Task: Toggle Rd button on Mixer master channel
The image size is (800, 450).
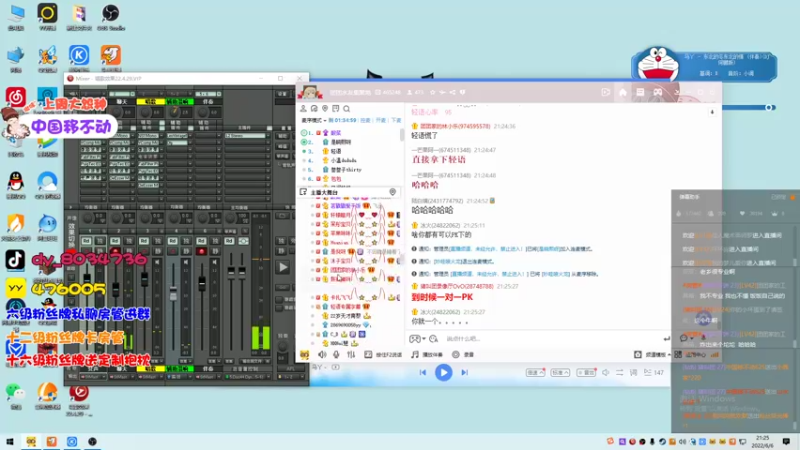Action: (x=230, y=241)
